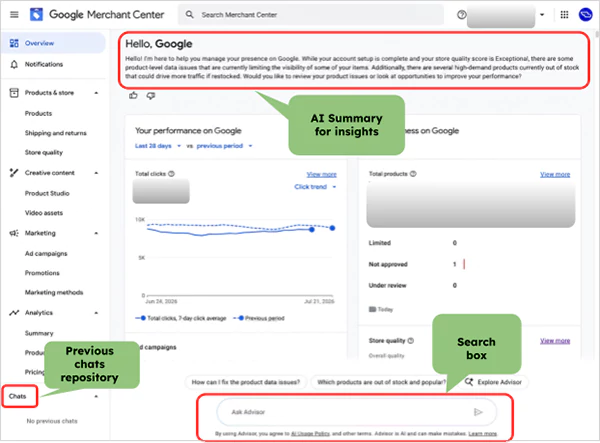The height and width of the screenshot is (443, 600).
Task: Click View more for Total clicks
Action: pos(321,174)
